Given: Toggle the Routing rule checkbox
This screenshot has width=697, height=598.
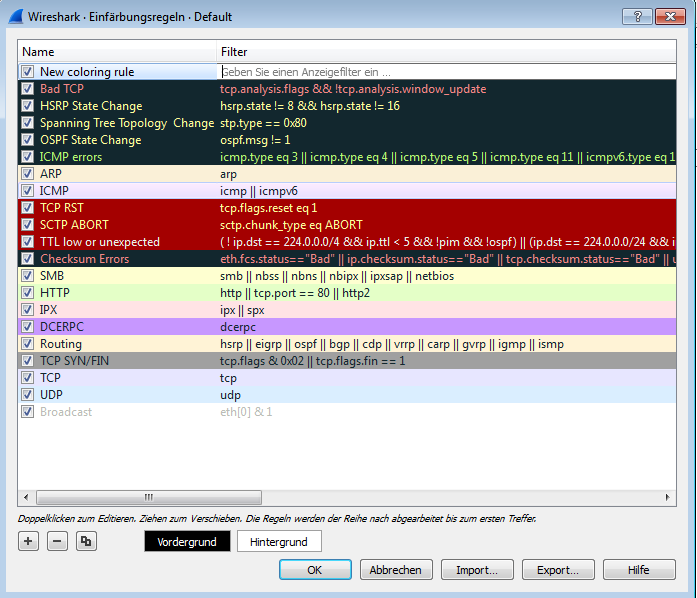Looking at the screenshot, I should [28, 344].
